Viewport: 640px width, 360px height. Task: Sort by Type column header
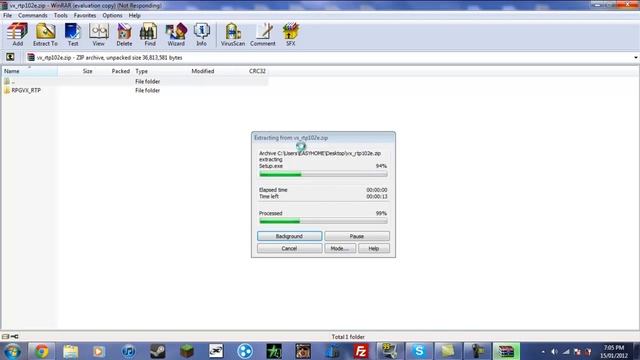[142, 71]
